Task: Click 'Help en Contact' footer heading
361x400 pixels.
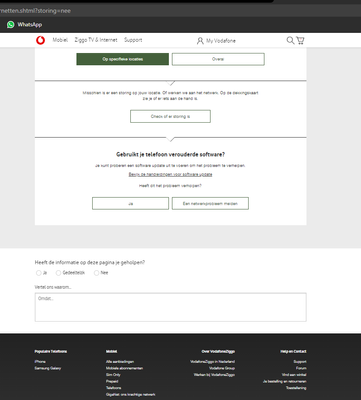Action: tap(293, 351)
